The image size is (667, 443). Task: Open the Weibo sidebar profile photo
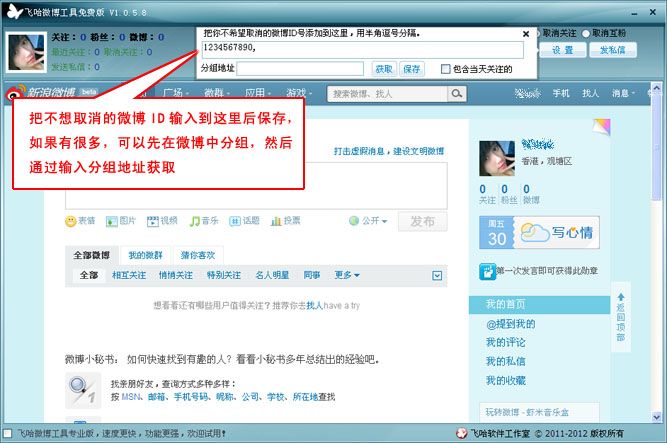point(497,158)
